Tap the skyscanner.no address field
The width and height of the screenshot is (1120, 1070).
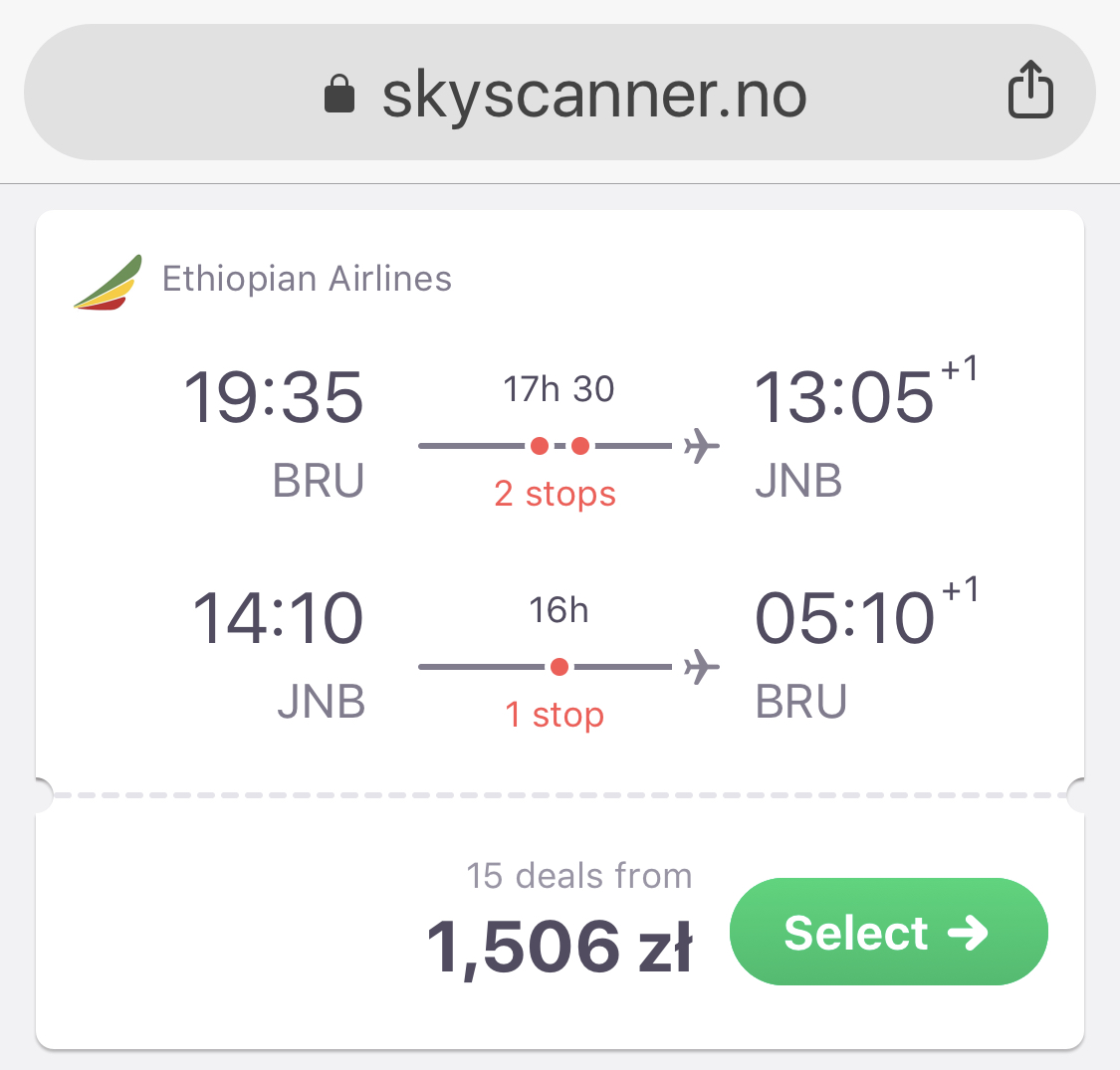[560, 93]
